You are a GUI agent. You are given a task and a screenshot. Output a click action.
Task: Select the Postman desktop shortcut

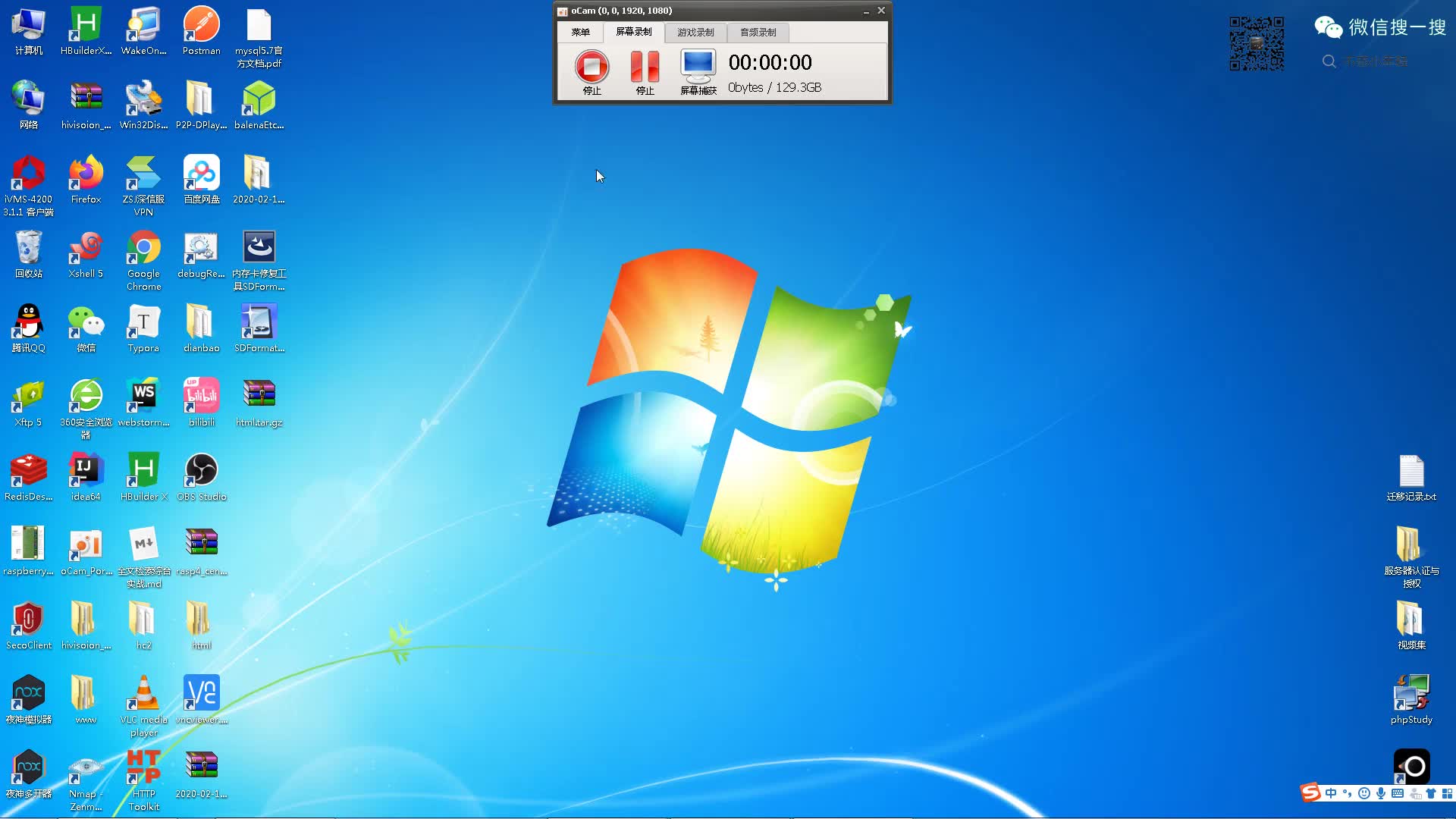click(x=201, y=32)
